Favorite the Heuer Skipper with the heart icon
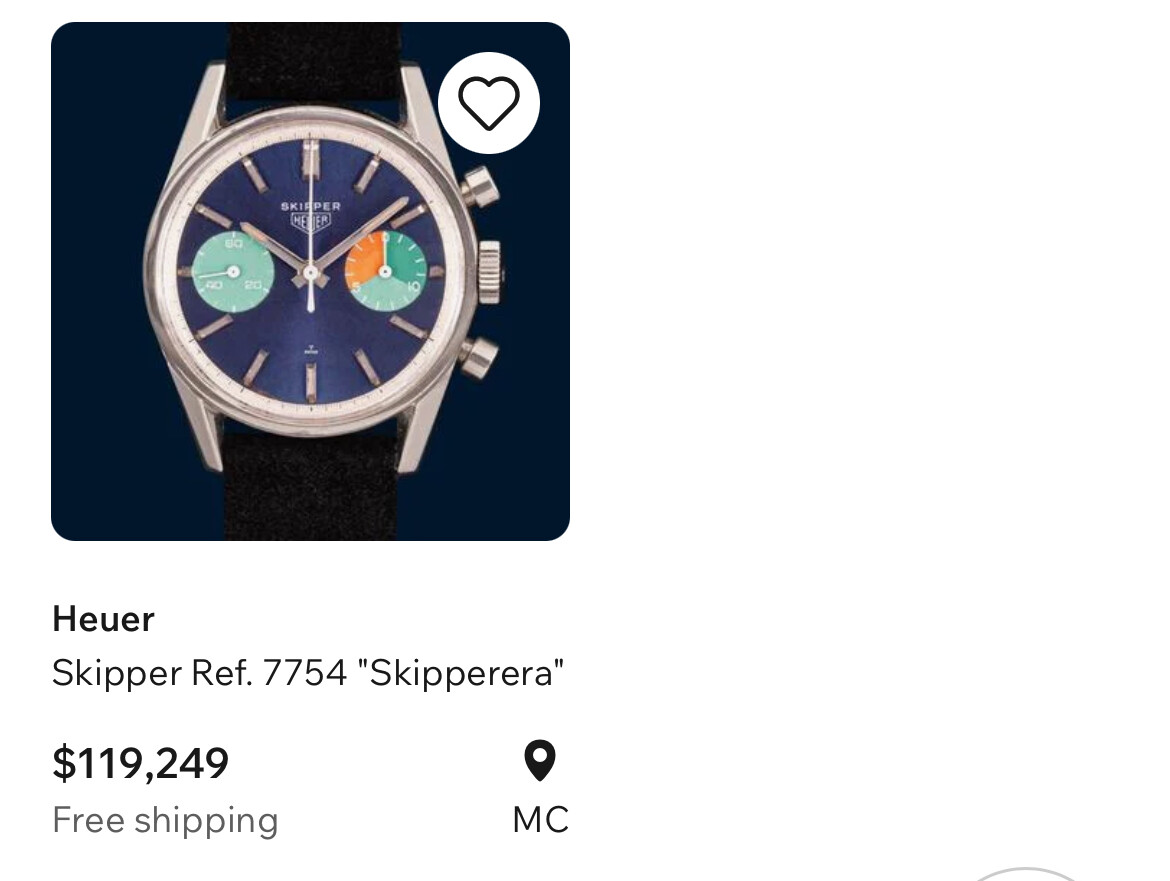The width and height of the screenshot is (1170, 881). [488, 103]
